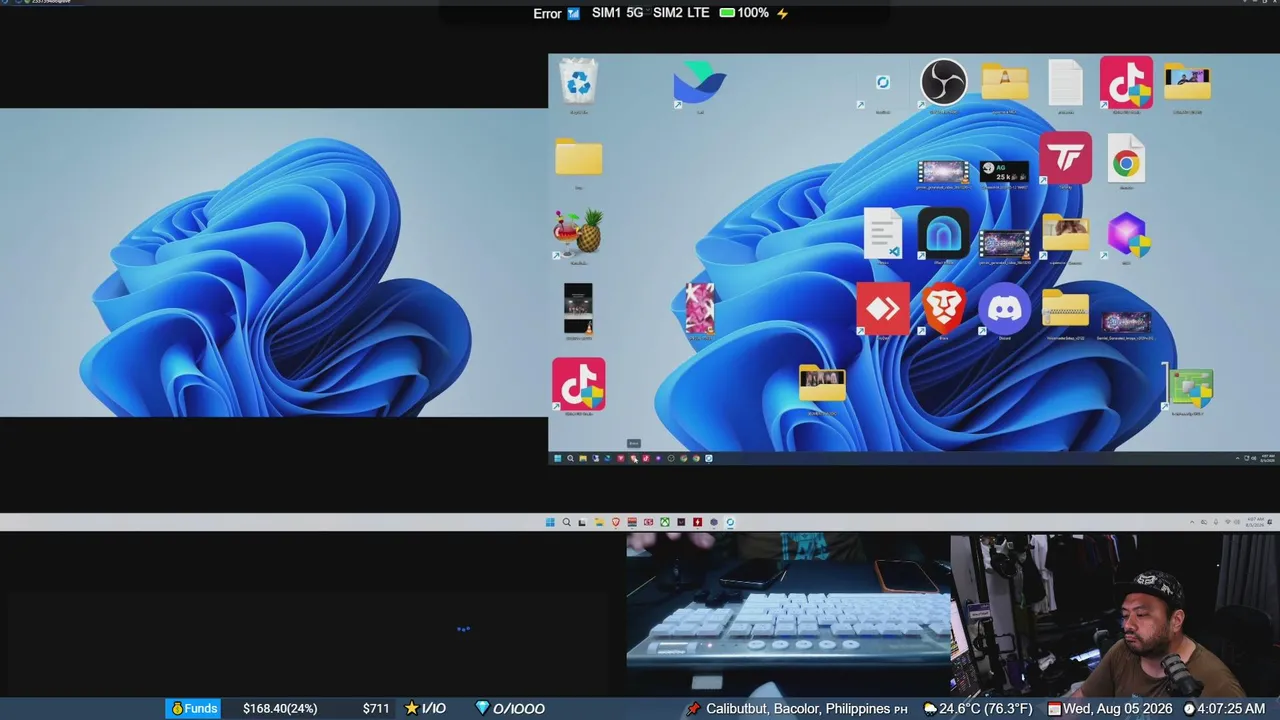Open the folder with the video thumbnail, top-right corner
The width and height of the screenshot is (1280, 720).
tap(1187, 82)
